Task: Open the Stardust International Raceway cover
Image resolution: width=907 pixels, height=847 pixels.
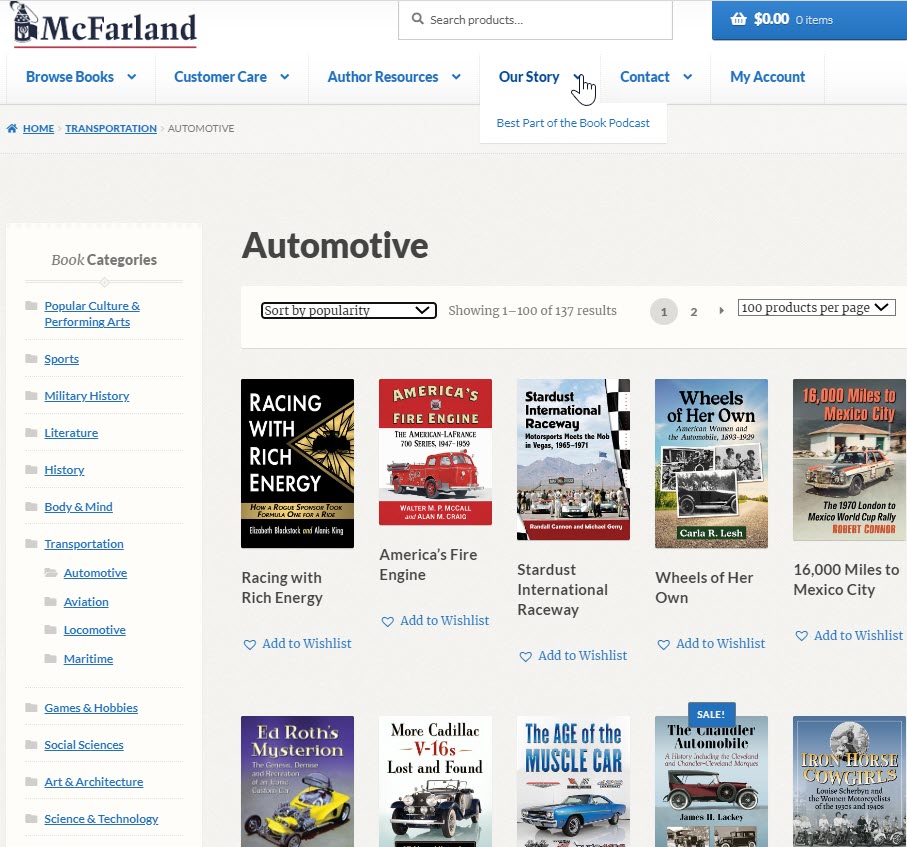Action: point(573,459)
